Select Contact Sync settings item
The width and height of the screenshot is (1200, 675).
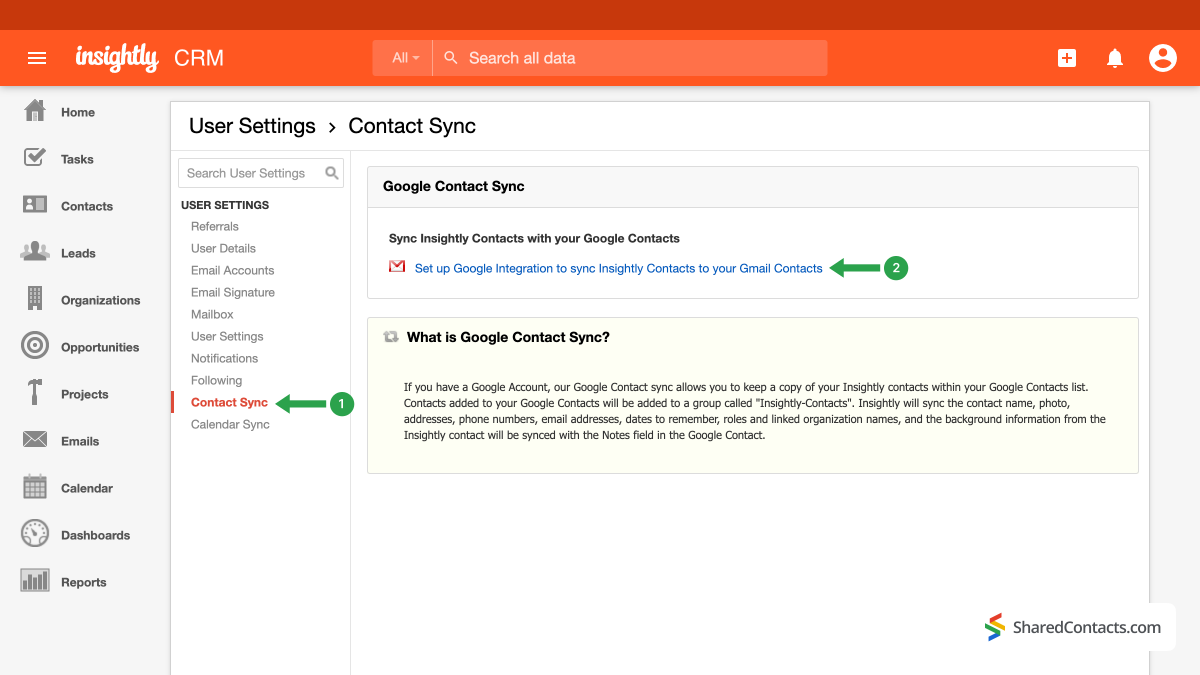point(229,403)
